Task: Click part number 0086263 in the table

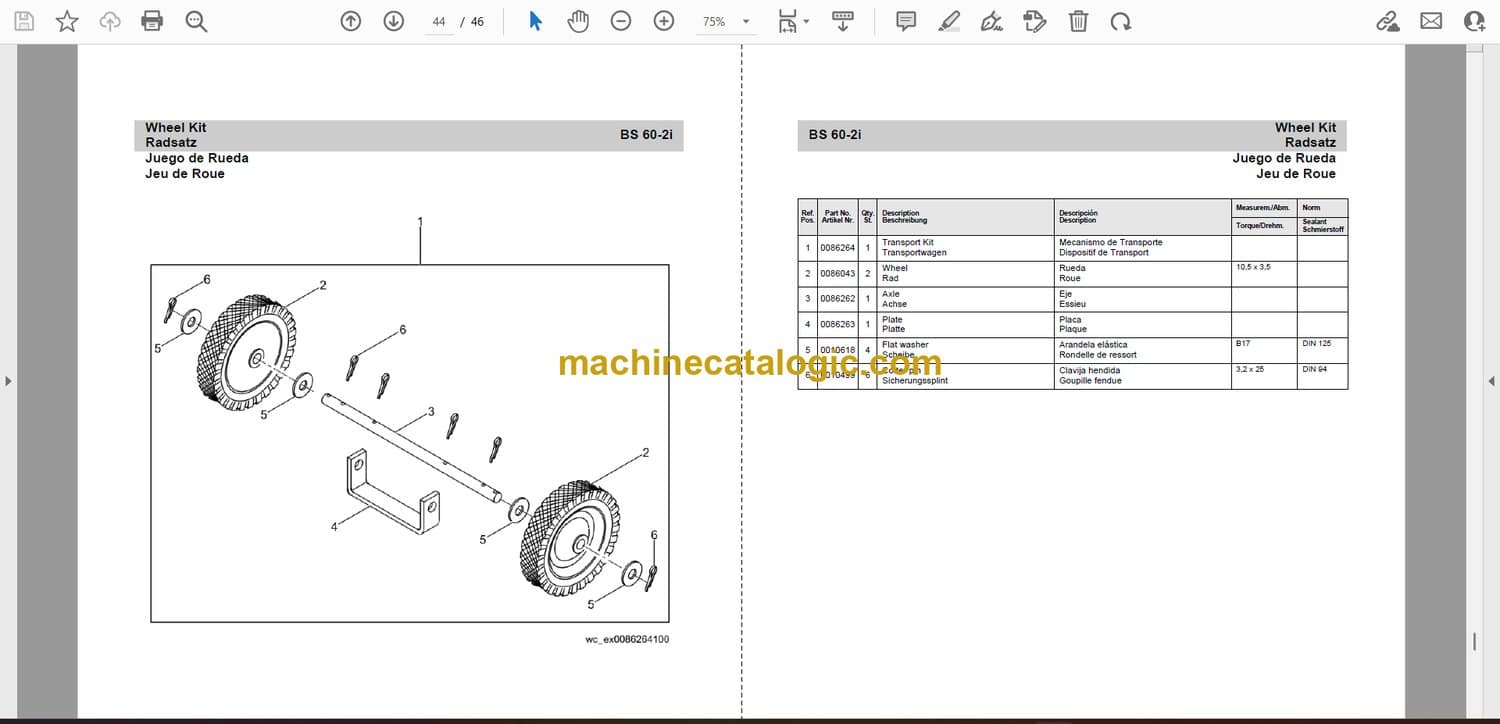Action: click(x=837, y=325)
